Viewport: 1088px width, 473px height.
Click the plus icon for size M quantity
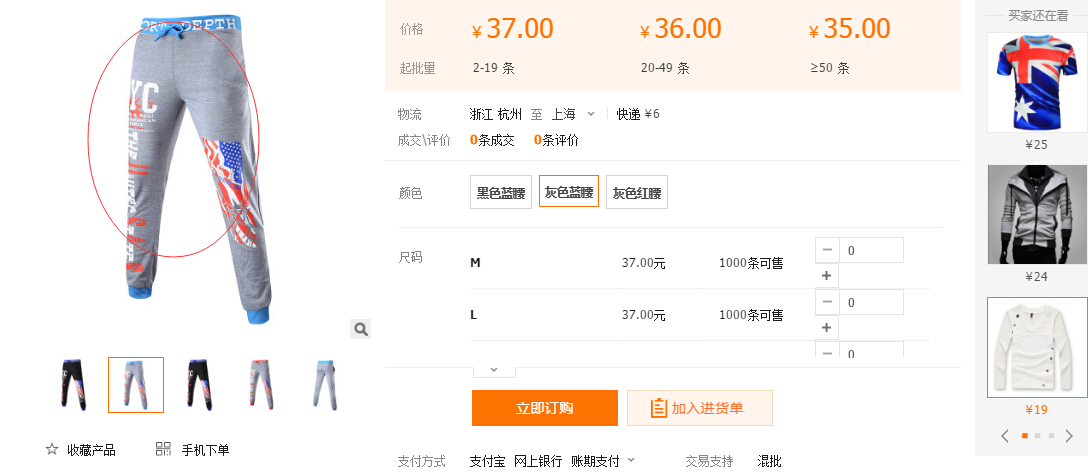click(827, 276)
